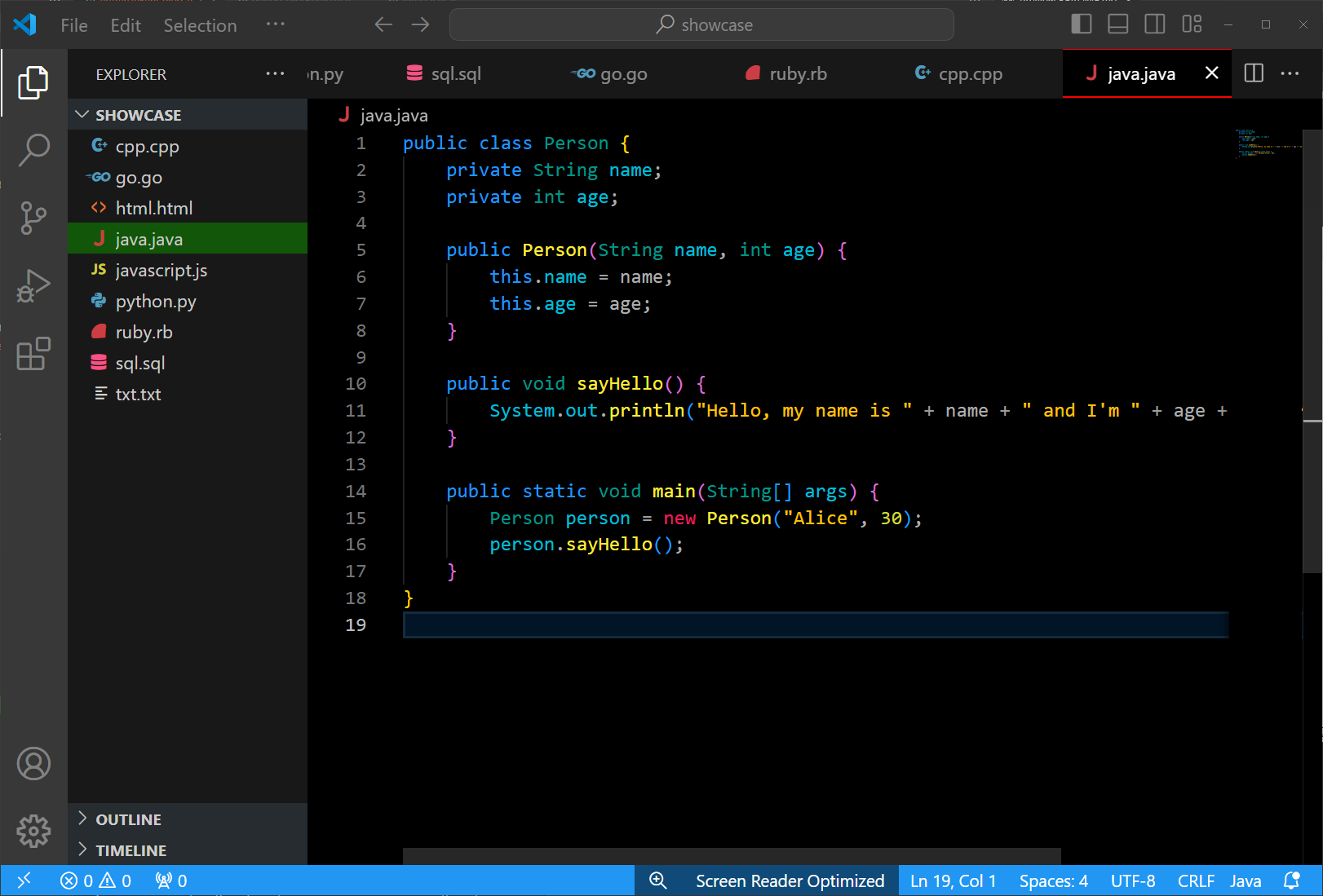1323x896 pixels.
Task: Open editor More Actions ellipsis
Action: [1290, 73]
